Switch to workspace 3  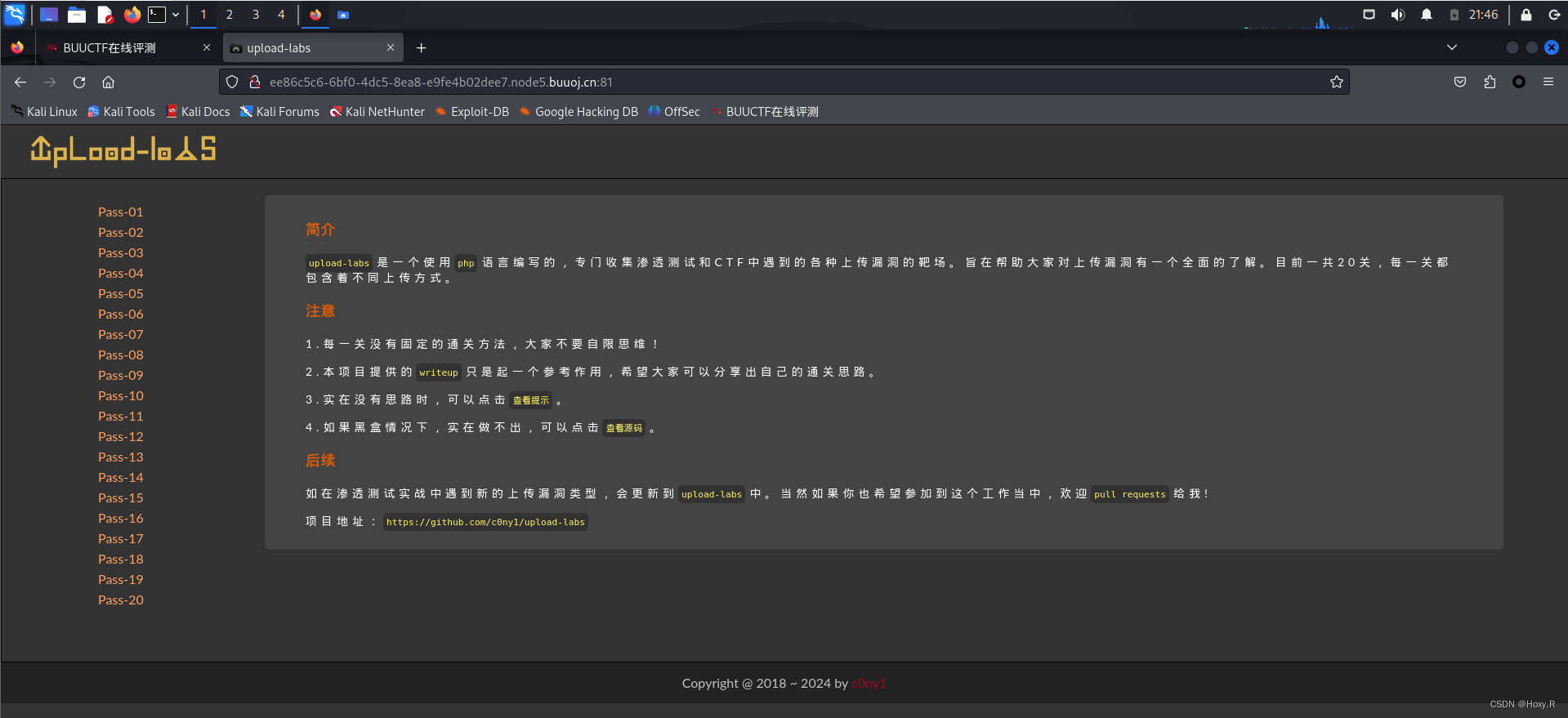point(256,15)
